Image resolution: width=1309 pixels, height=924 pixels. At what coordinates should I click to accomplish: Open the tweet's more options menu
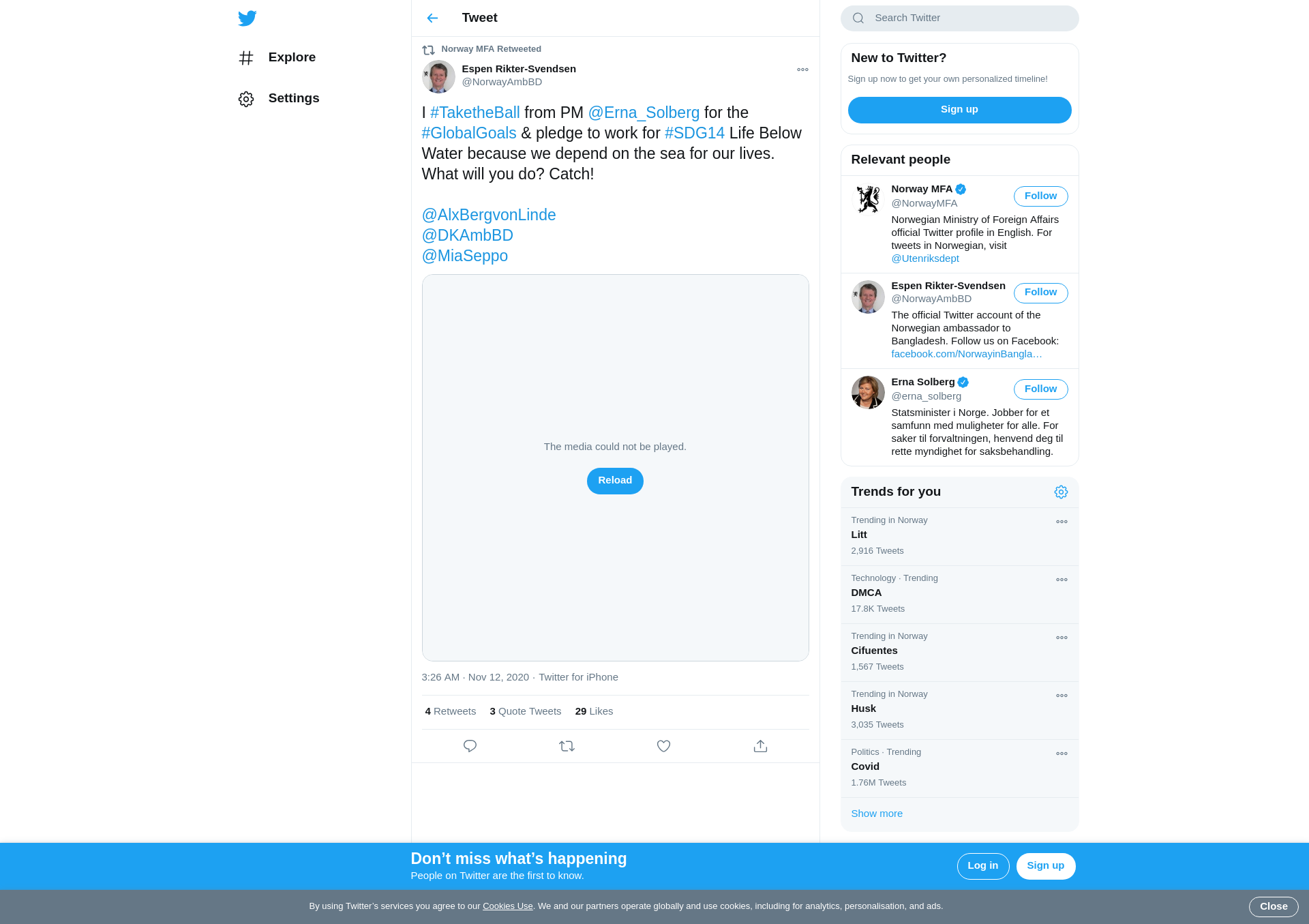click(802, 70)
